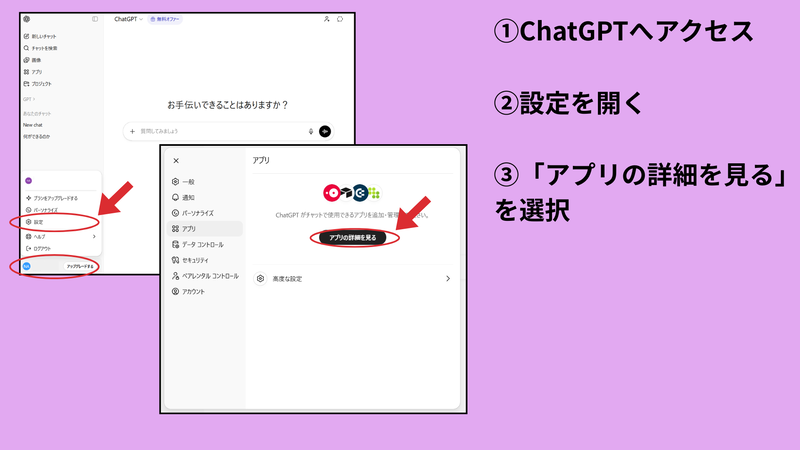Expand the ヘルプ submenu
The image size is (800, 450).
click(60, 237)
